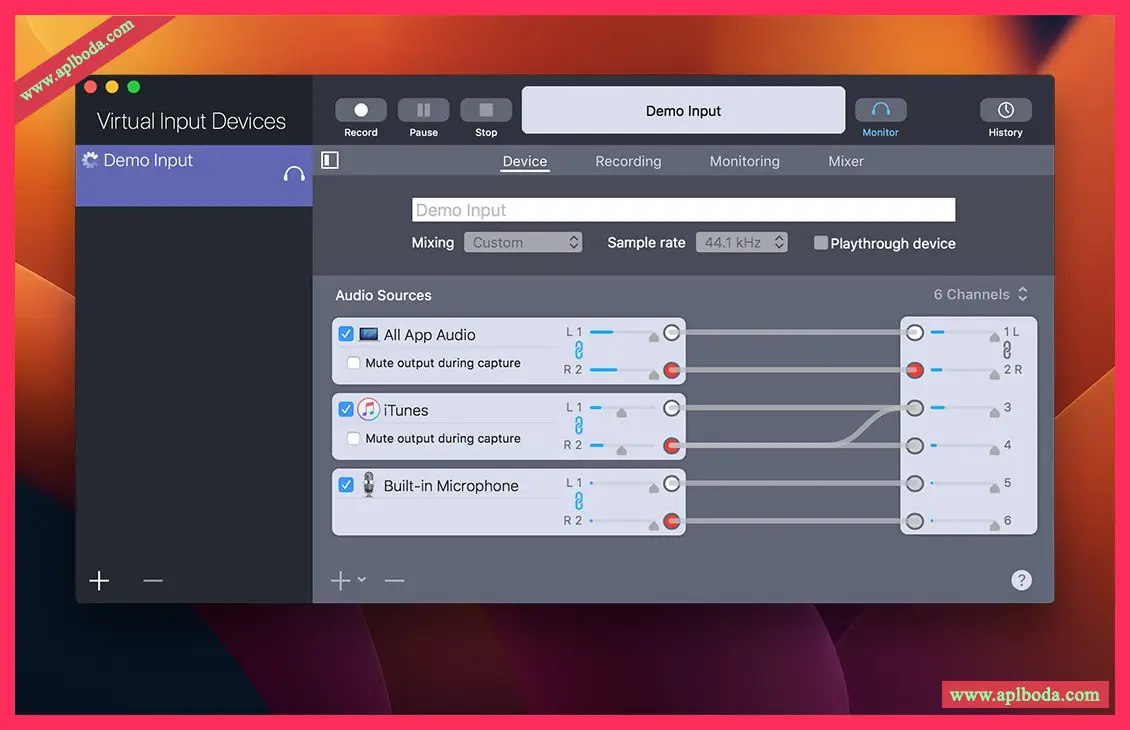Image resolution: width=1130 pixels, height=730 pixels.
Task: Open the History clock icon
Action: 1005,110
